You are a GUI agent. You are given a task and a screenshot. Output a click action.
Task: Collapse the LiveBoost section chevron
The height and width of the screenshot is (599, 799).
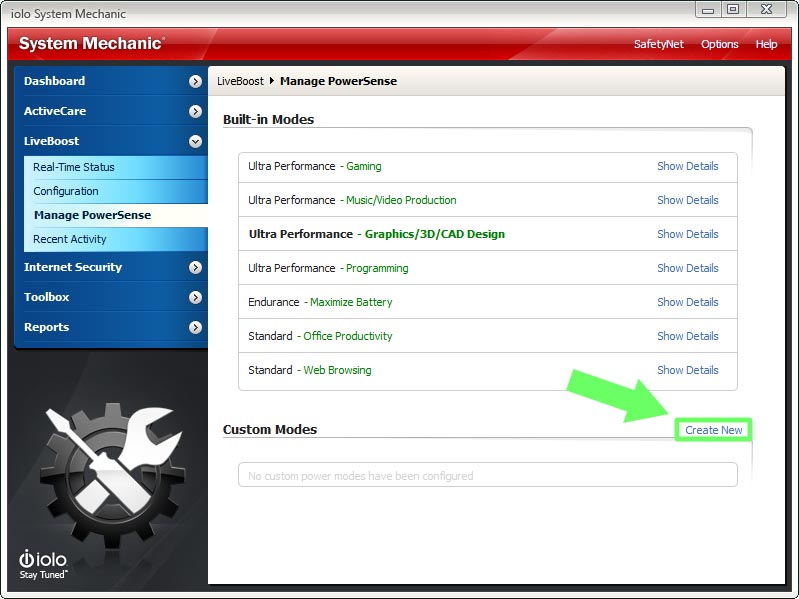tap(195, 142)
